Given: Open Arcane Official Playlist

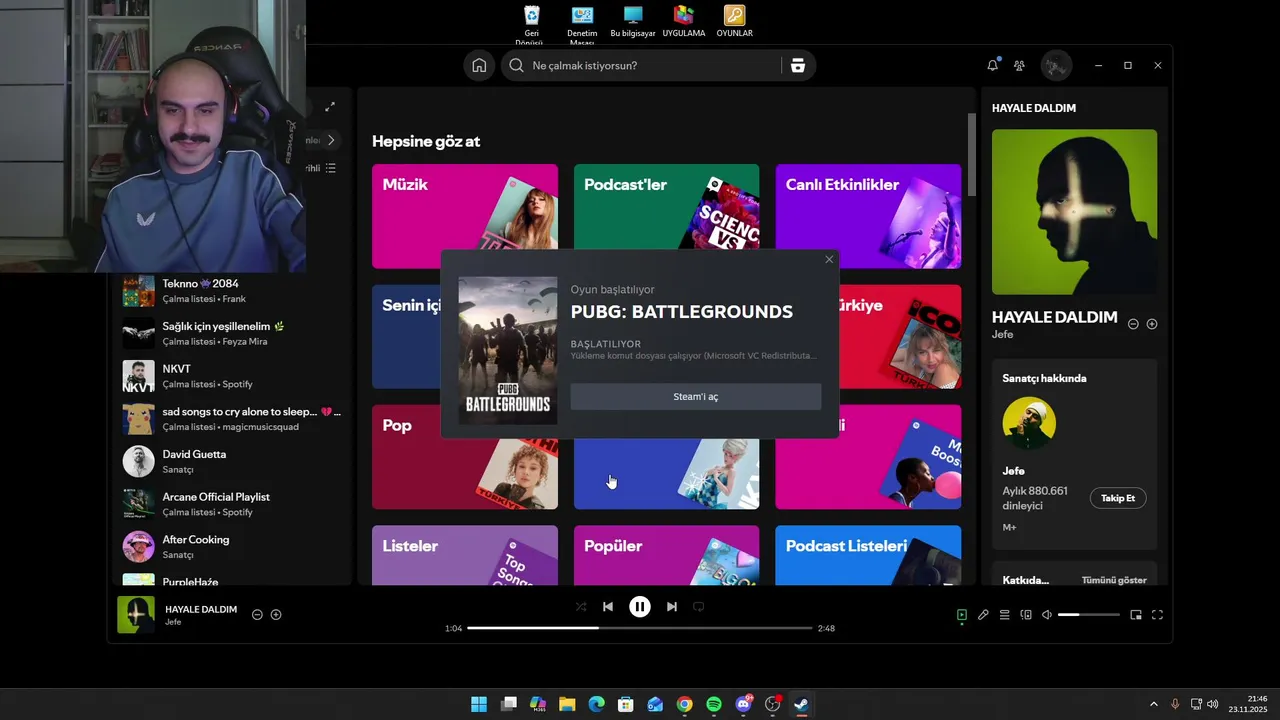Looking at the screenshot, I should (233, 504).
